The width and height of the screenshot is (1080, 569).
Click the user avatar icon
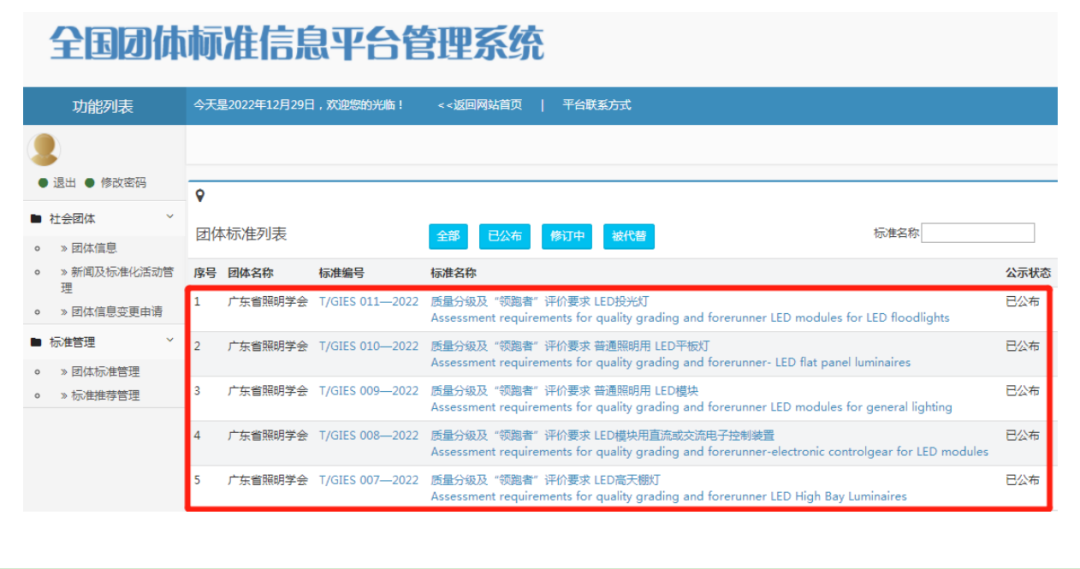(x=44, y=149)
